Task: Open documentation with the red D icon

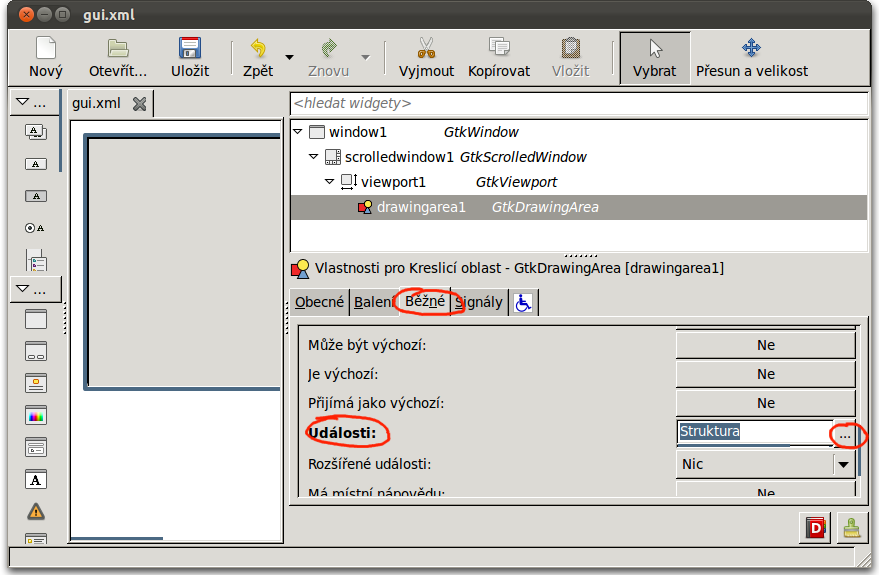Action: [816, 527]
